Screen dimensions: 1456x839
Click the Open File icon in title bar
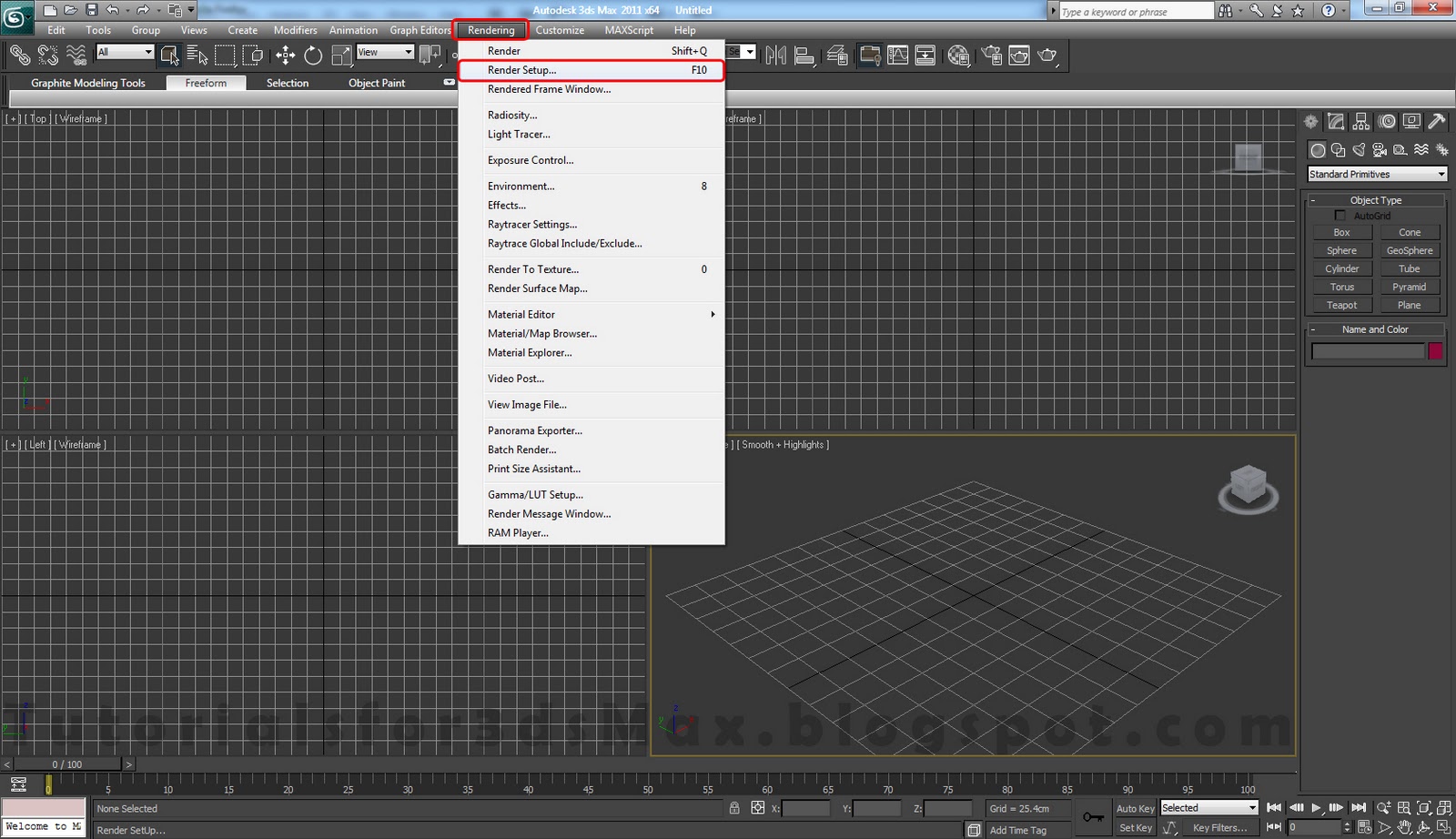click(70, 10)
